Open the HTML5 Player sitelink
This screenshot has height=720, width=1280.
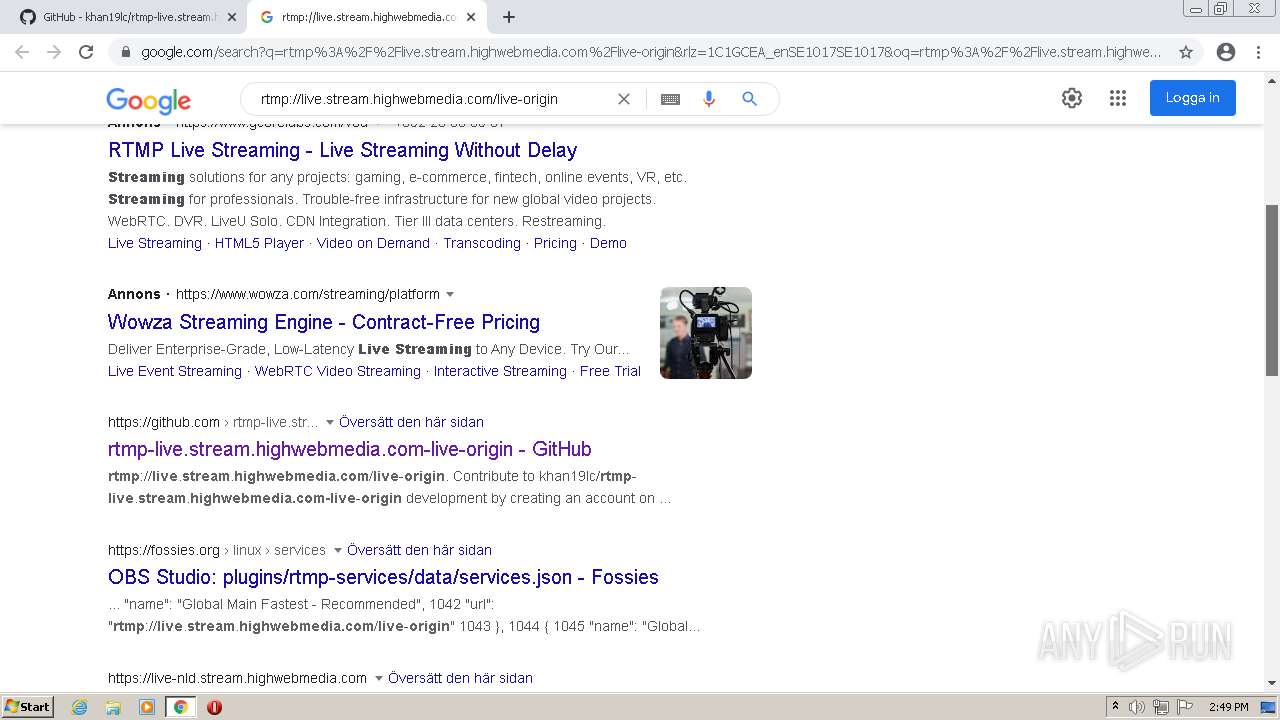click(259, 243)
